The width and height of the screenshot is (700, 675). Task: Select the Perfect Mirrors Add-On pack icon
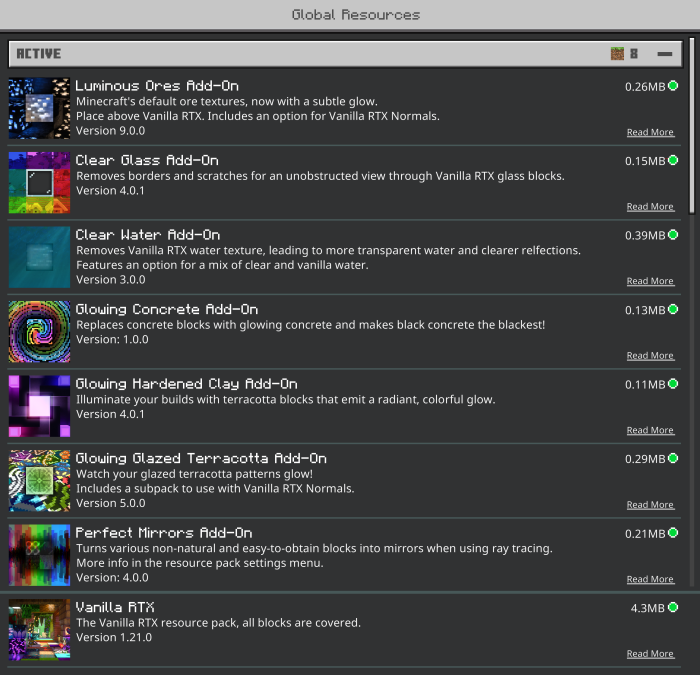click(39, 555)
